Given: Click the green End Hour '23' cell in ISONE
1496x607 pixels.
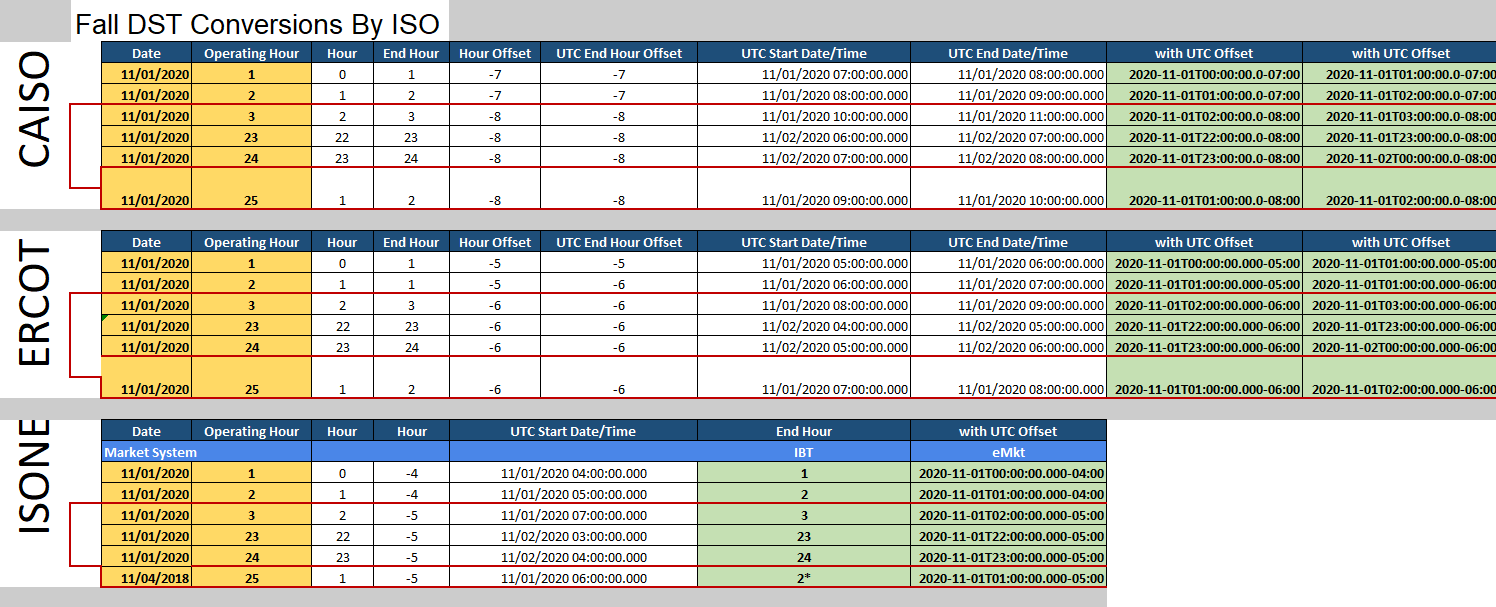Looking at the screenshot, I should coord(804,536).
